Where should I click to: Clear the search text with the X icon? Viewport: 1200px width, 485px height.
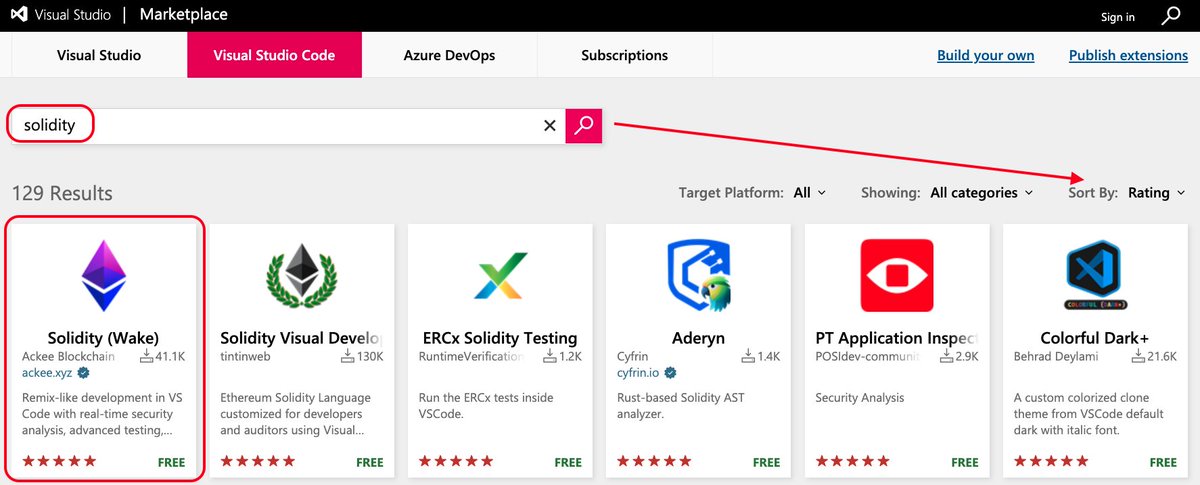pyautogui.click(x=549, y=125)
